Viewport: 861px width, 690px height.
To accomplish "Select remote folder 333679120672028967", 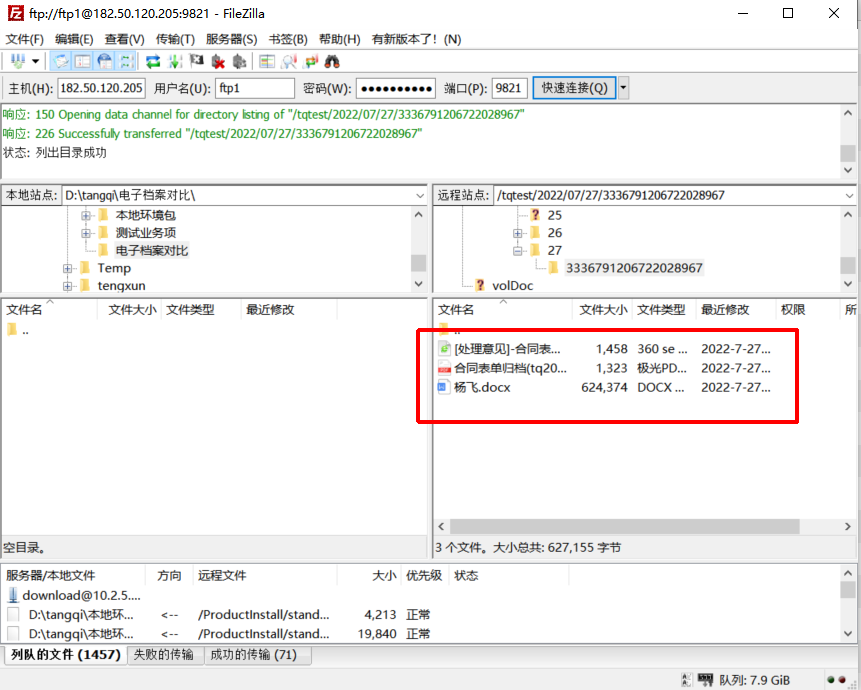I will pyautogui.click(x=634, y=268).
